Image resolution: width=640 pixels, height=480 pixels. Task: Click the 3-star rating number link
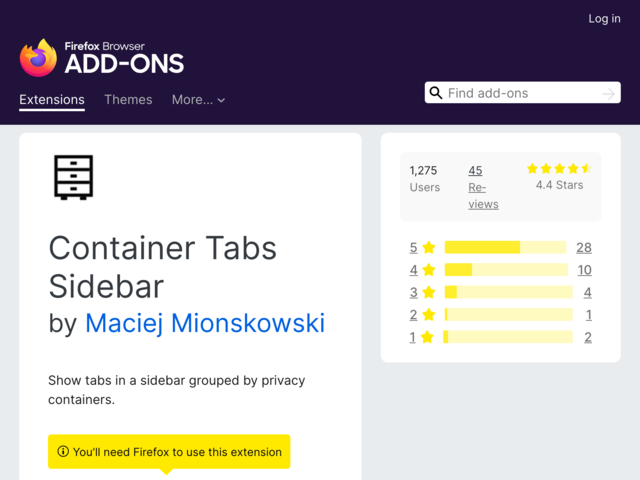(413, 292)
